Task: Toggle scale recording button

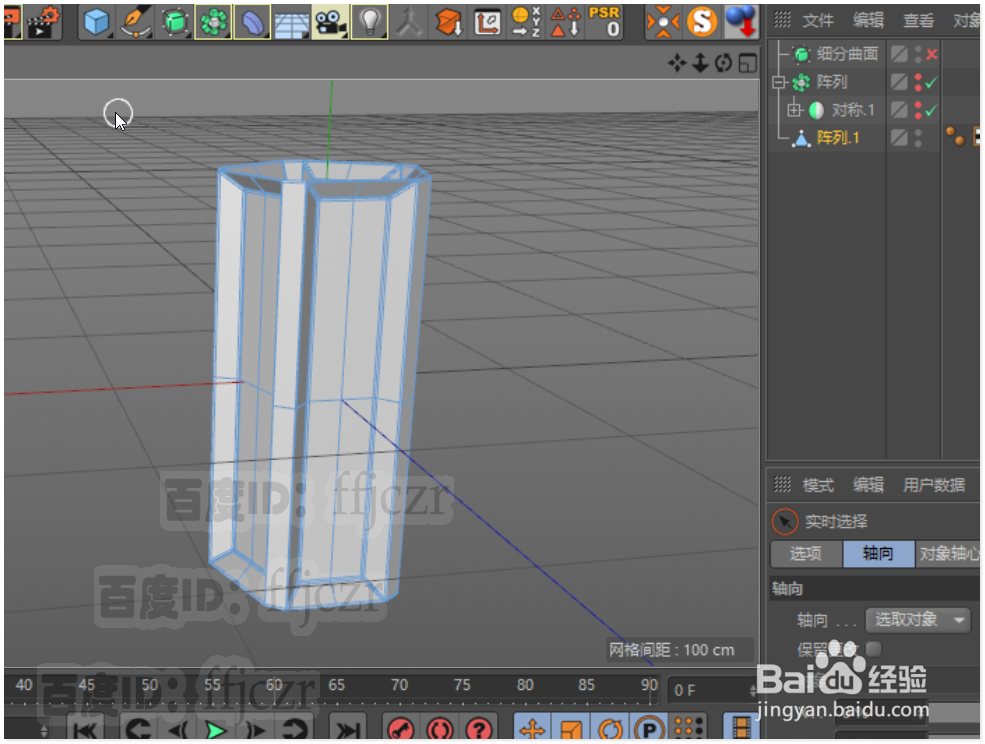Action: tap(571, 729)
